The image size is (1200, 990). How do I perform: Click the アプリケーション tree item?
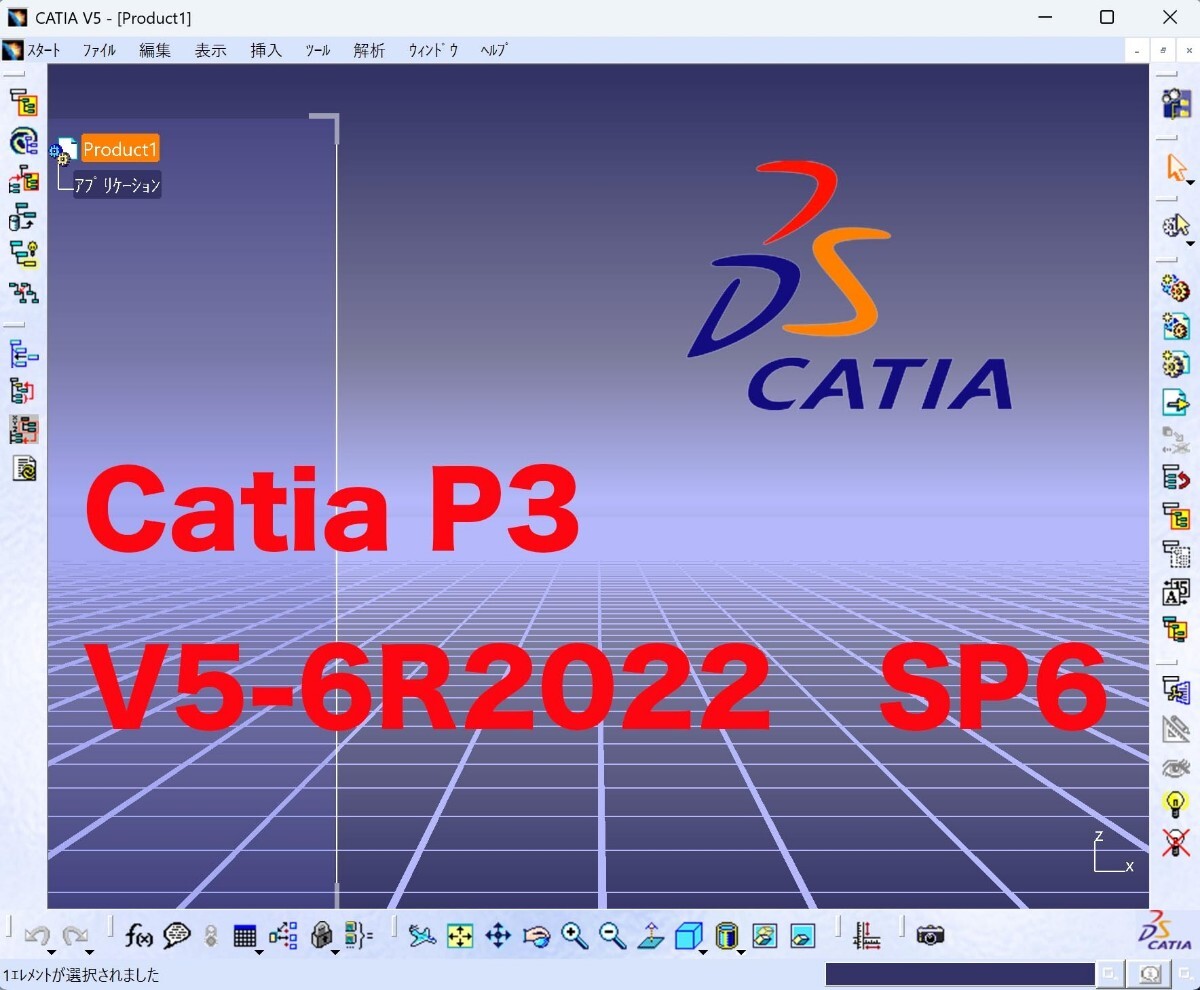pyautogui.click(x=117, y=184)
